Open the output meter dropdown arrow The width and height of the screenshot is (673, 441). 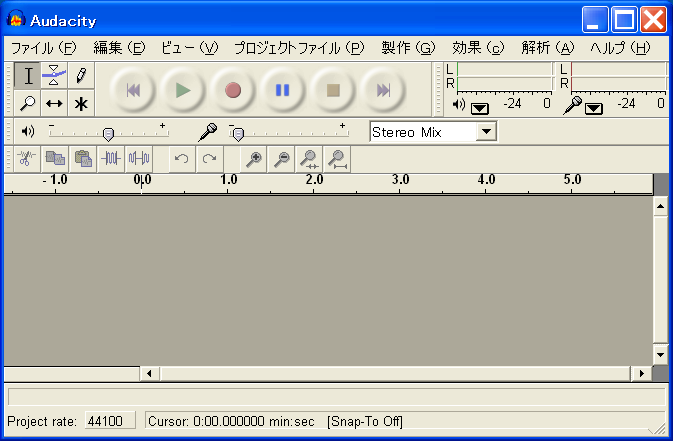479,109
